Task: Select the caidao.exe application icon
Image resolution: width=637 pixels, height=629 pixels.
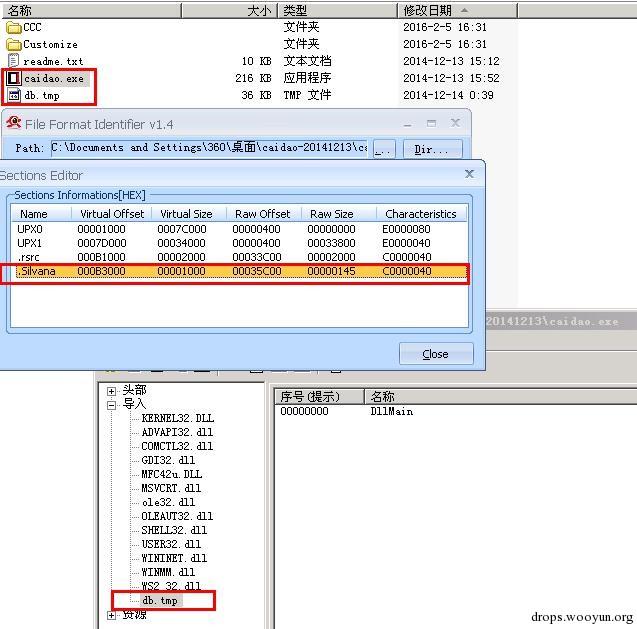Action: [x=14, y=78]
